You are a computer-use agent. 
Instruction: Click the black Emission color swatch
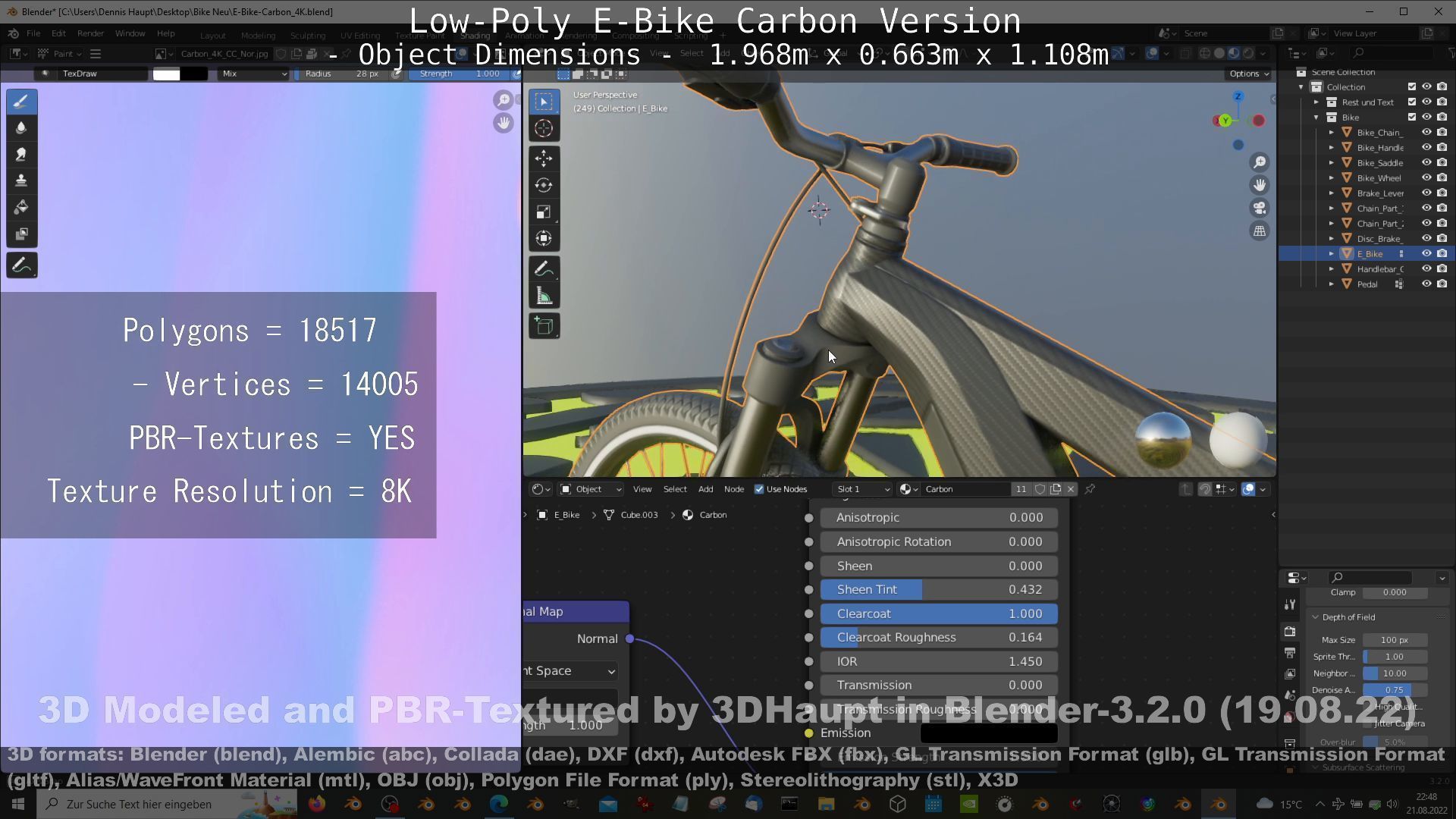pos(989,733)
